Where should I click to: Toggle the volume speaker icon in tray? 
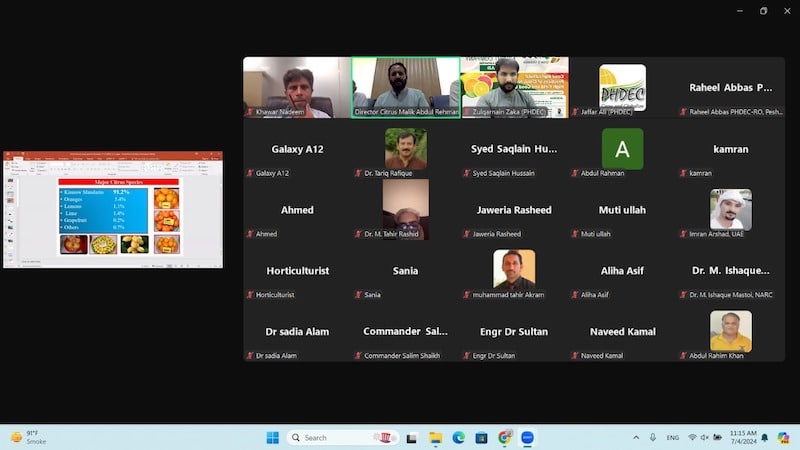705,438
